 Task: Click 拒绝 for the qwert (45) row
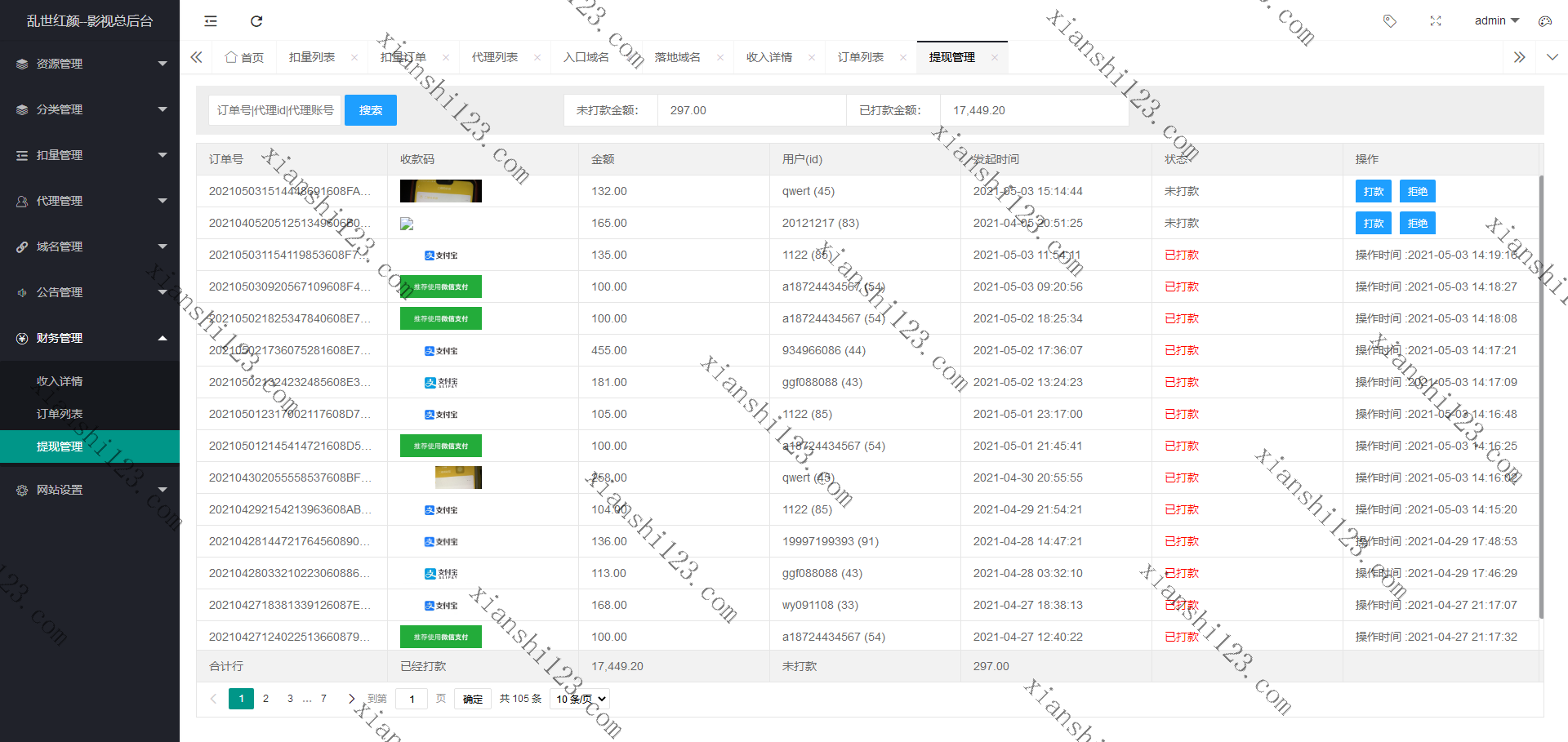tap(1418, 191)
